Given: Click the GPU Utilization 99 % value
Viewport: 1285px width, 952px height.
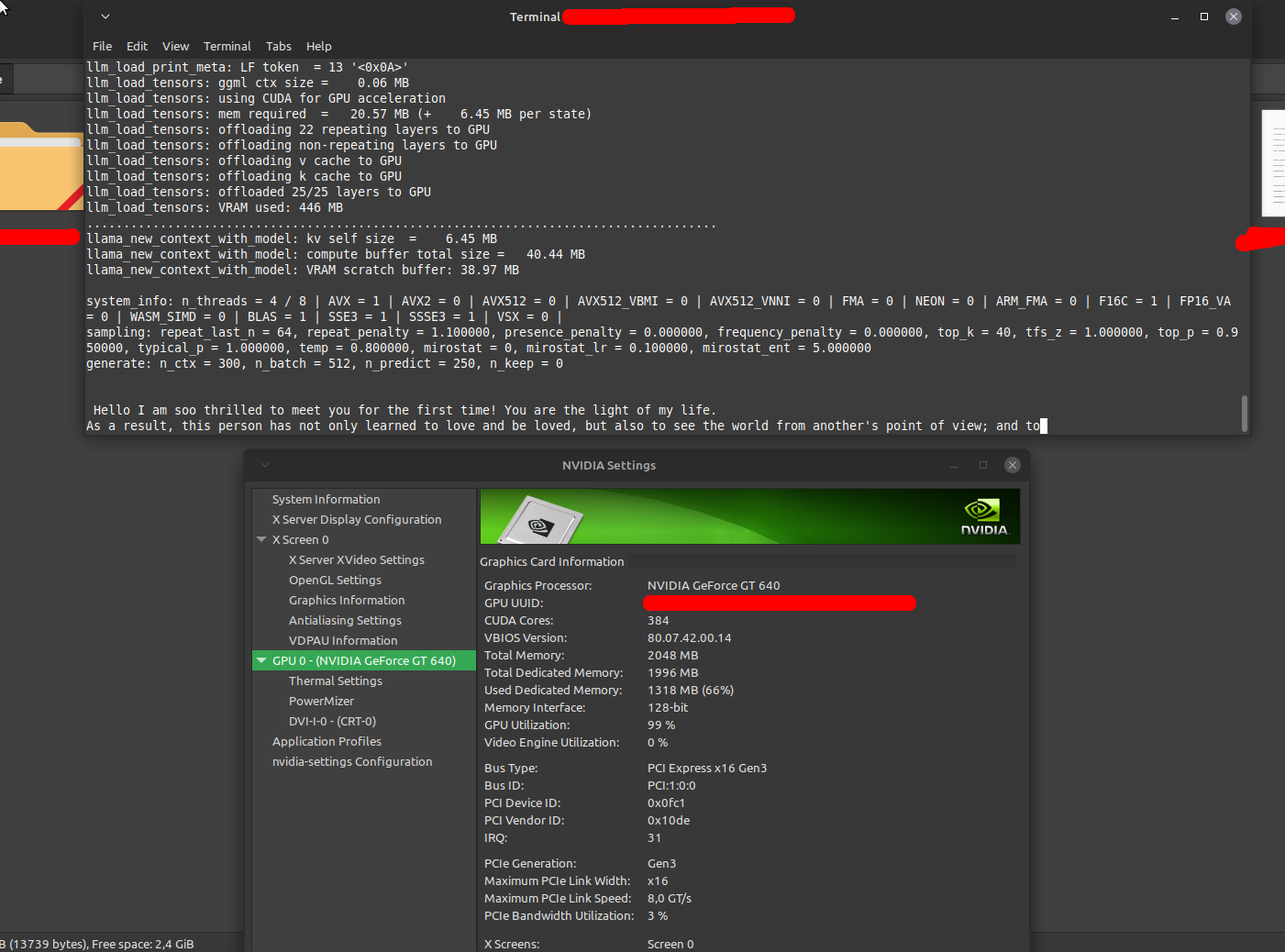Looking at the screenshot, I should click(x=661, y=725).
